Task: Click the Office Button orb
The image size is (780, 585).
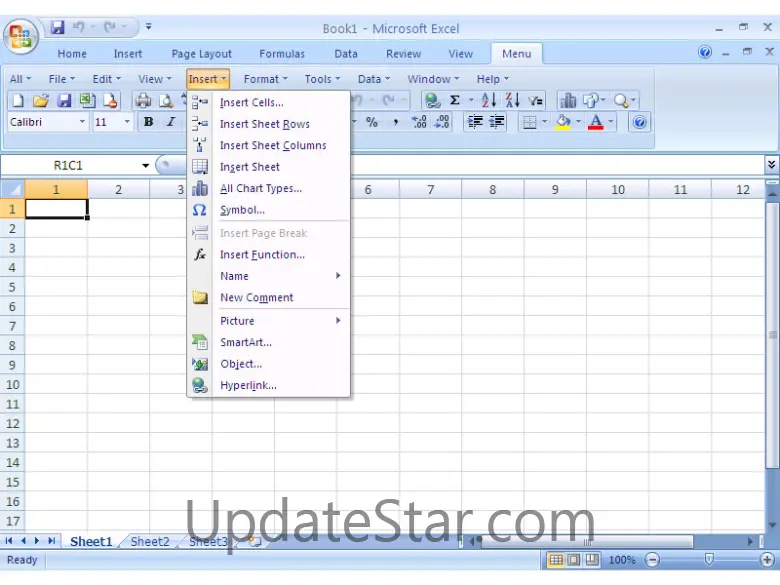Action: (x=20, y=37)
